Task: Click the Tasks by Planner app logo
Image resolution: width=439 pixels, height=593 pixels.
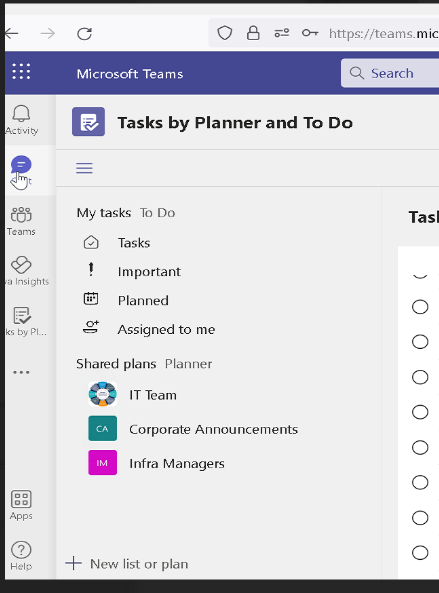Action: (x=88, y=122)
